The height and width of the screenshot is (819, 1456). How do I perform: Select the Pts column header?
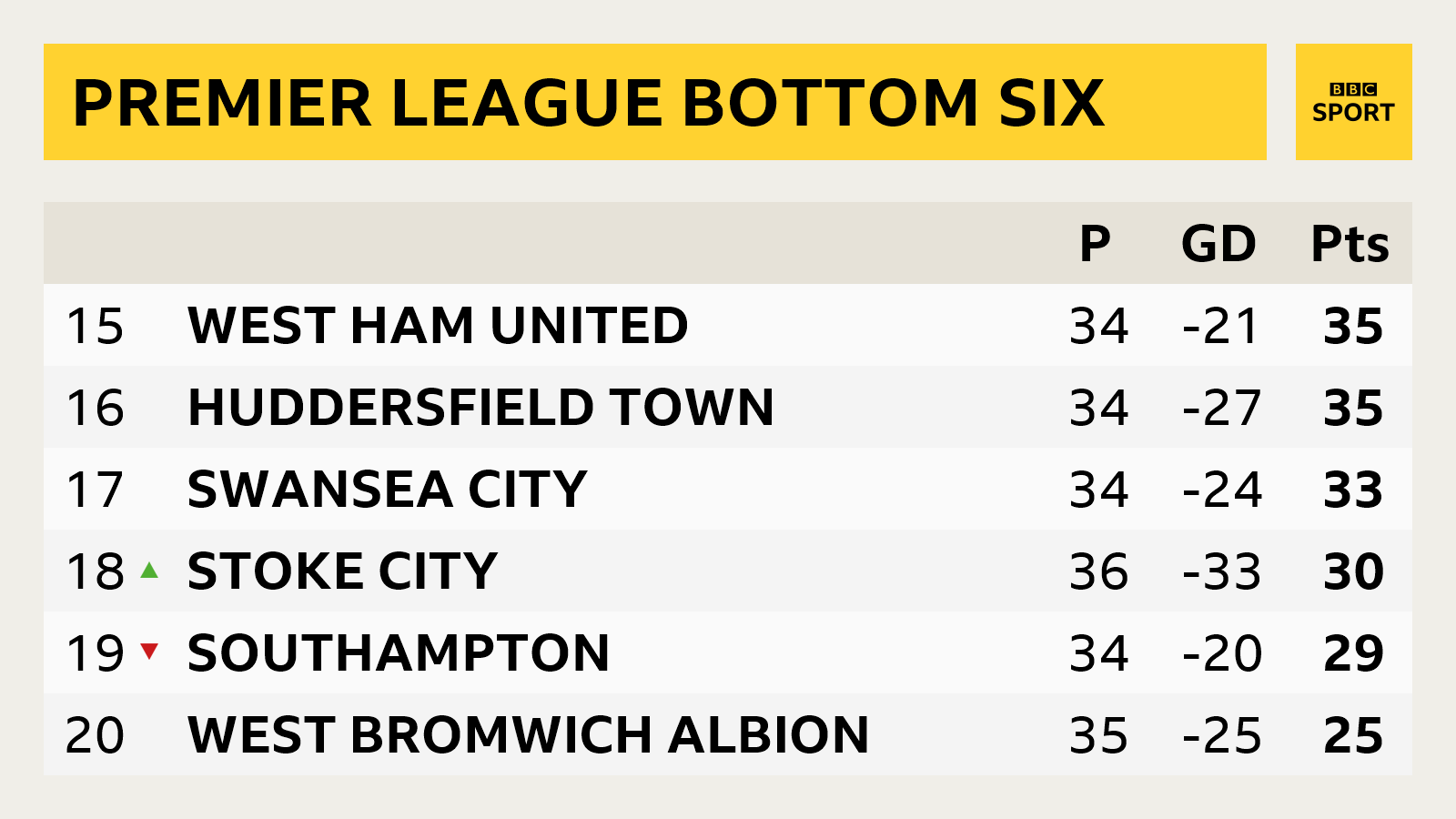(1350, 244)
